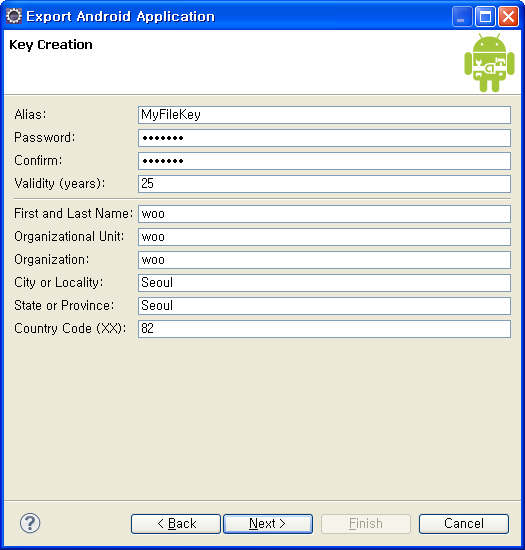
Task: Go back with the Back button
Action: [176, 524]
